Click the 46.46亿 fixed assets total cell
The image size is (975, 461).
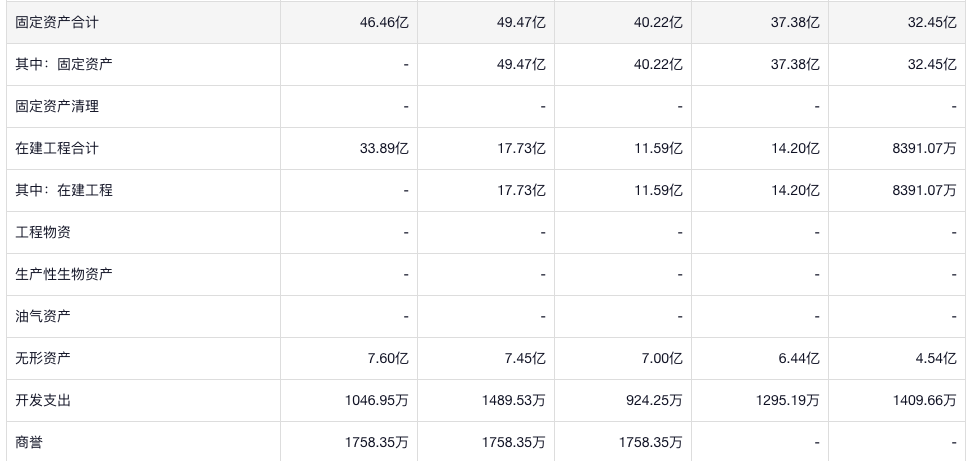[x=384, y=22]
